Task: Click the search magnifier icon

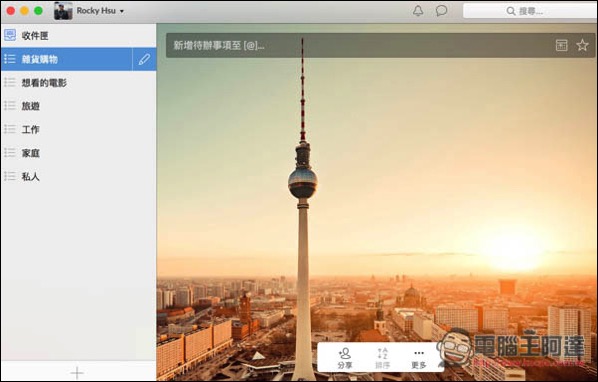Action: click(511, 11)
